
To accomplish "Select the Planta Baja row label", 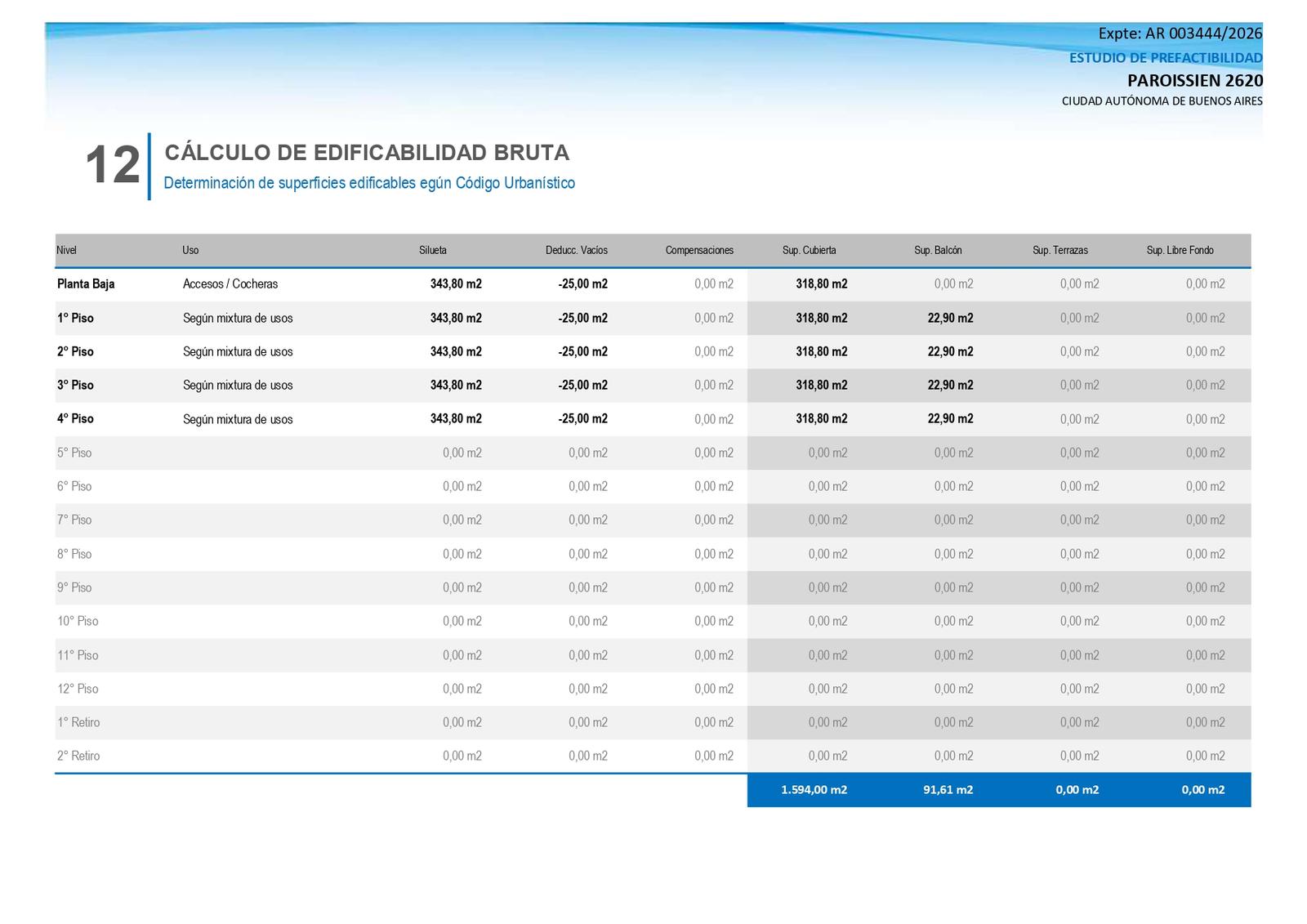I will click(86, 284).
